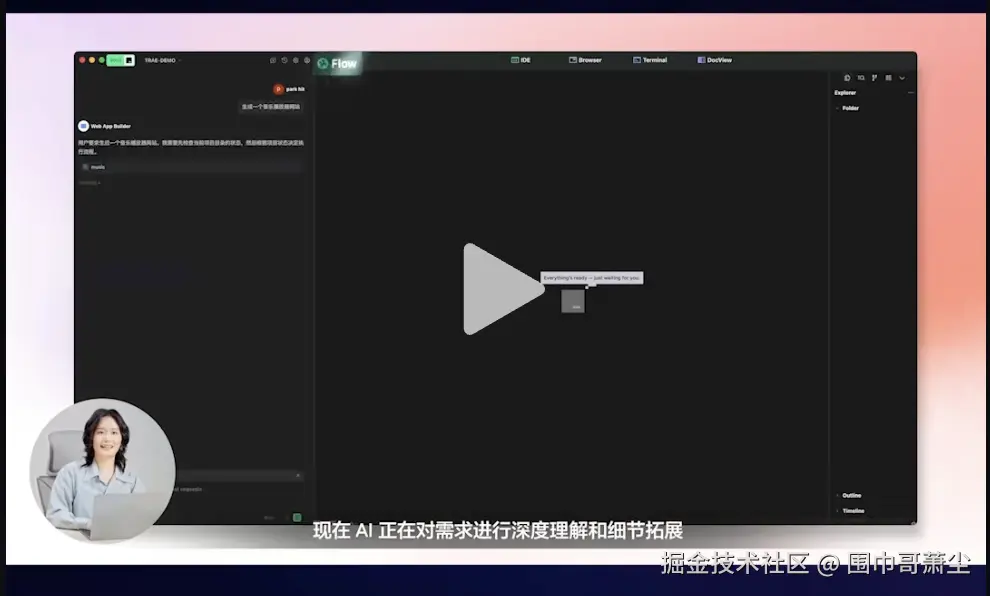
Task: Open the chevron dropdown beside the panel icons
Action: click(x=902, y=78)
